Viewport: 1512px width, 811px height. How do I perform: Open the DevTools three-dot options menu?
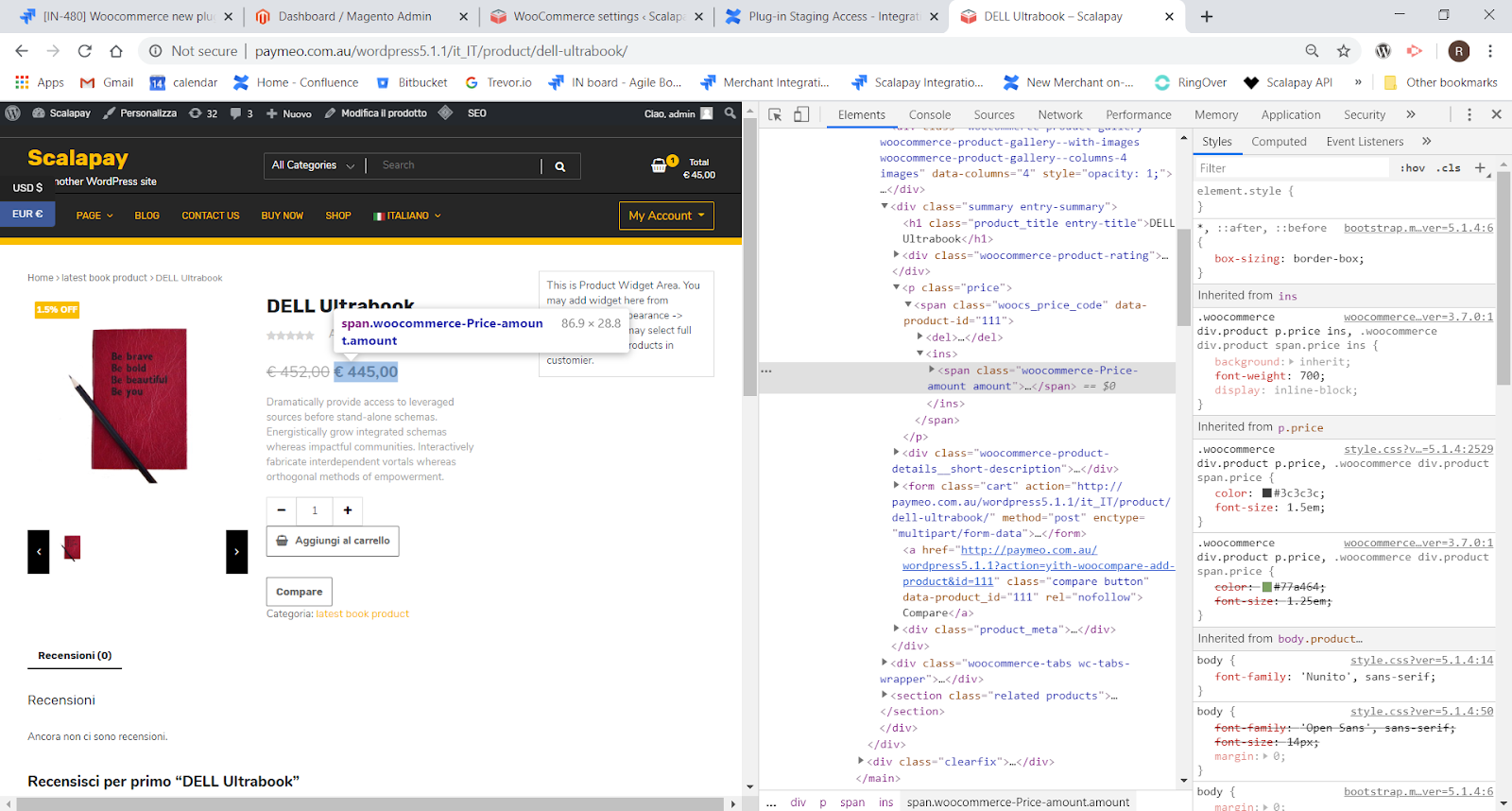coord(1469,114)
